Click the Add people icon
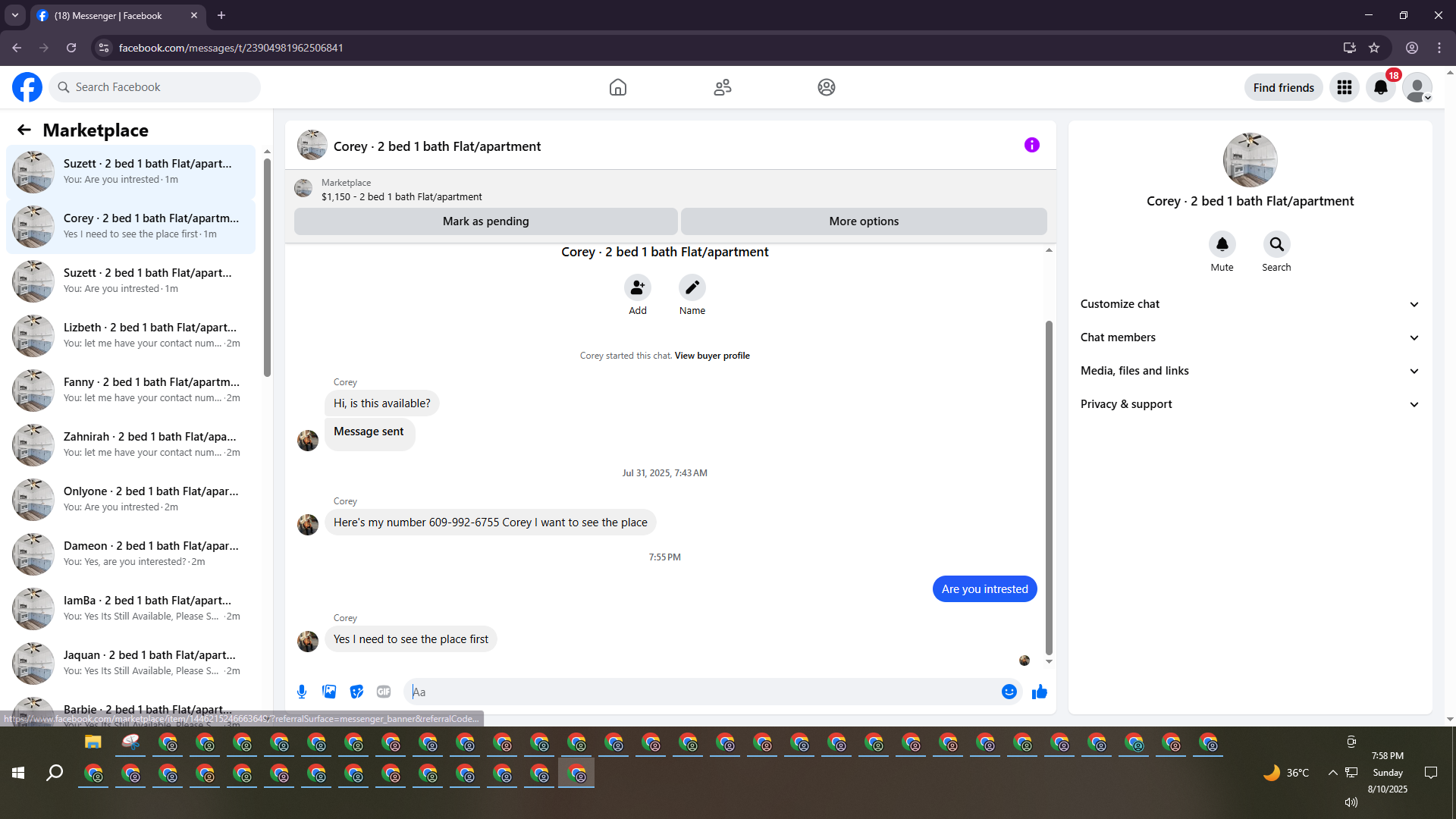1456x819 pixels. [x=638, y=287]
